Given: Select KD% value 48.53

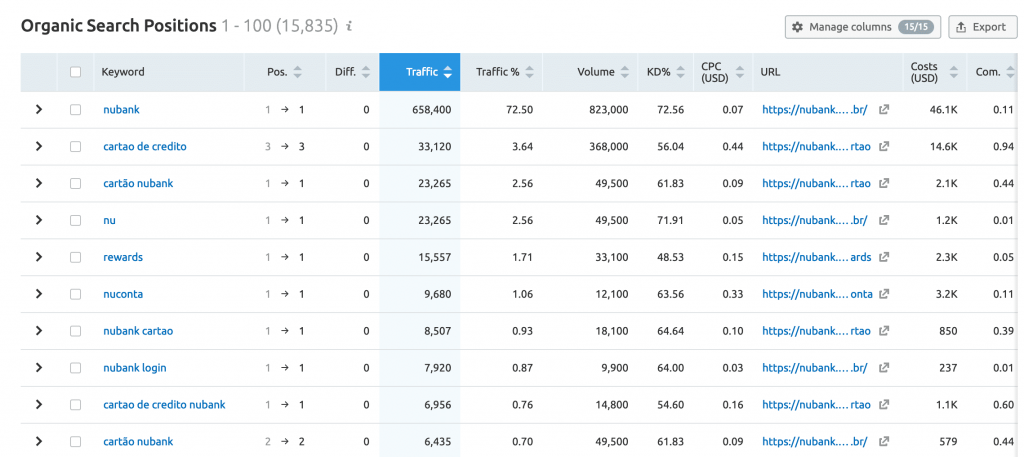Looking at the screenshot, I should coord(671,257).
